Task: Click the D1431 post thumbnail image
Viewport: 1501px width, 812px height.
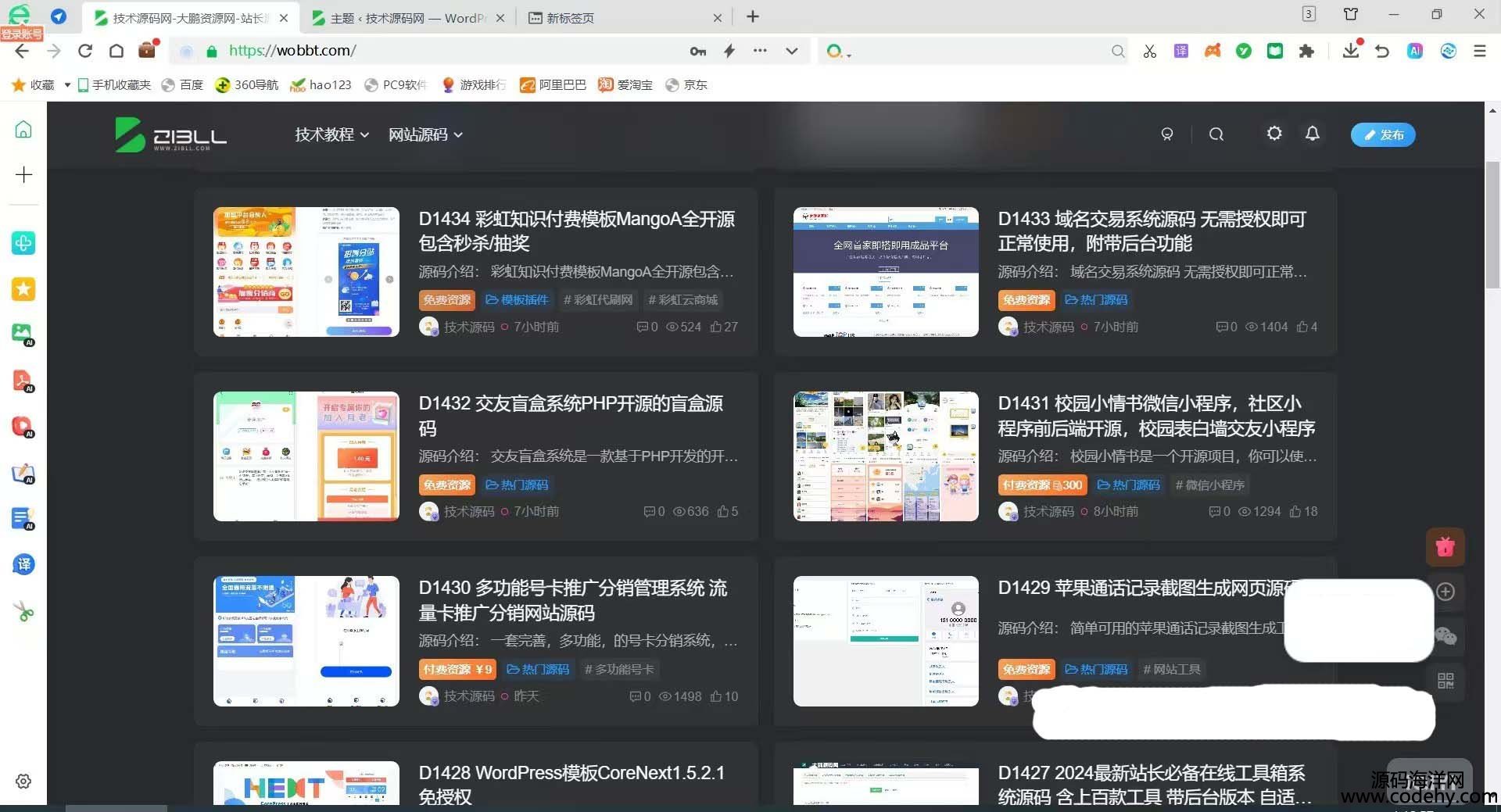Action: pyautogui.click(x=886, y=456)
